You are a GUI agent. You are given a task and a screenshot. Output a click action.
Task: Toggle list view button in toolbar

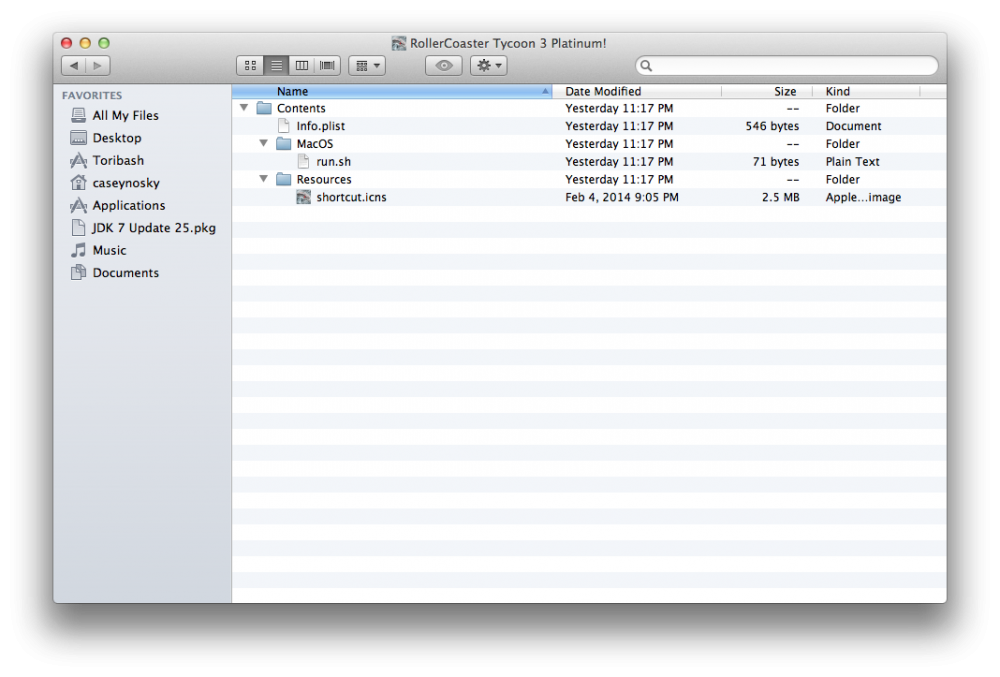276,66
